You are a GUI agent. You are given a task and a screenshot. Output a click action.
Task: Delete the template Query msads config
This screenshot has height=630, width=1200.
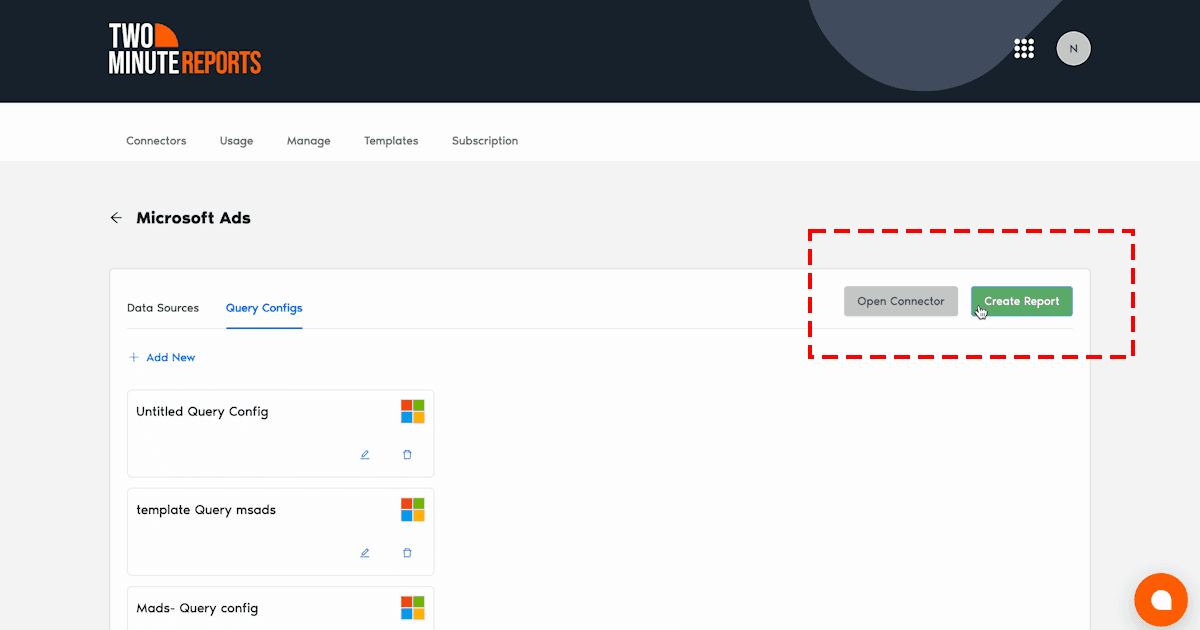click(x=407, y=553)
